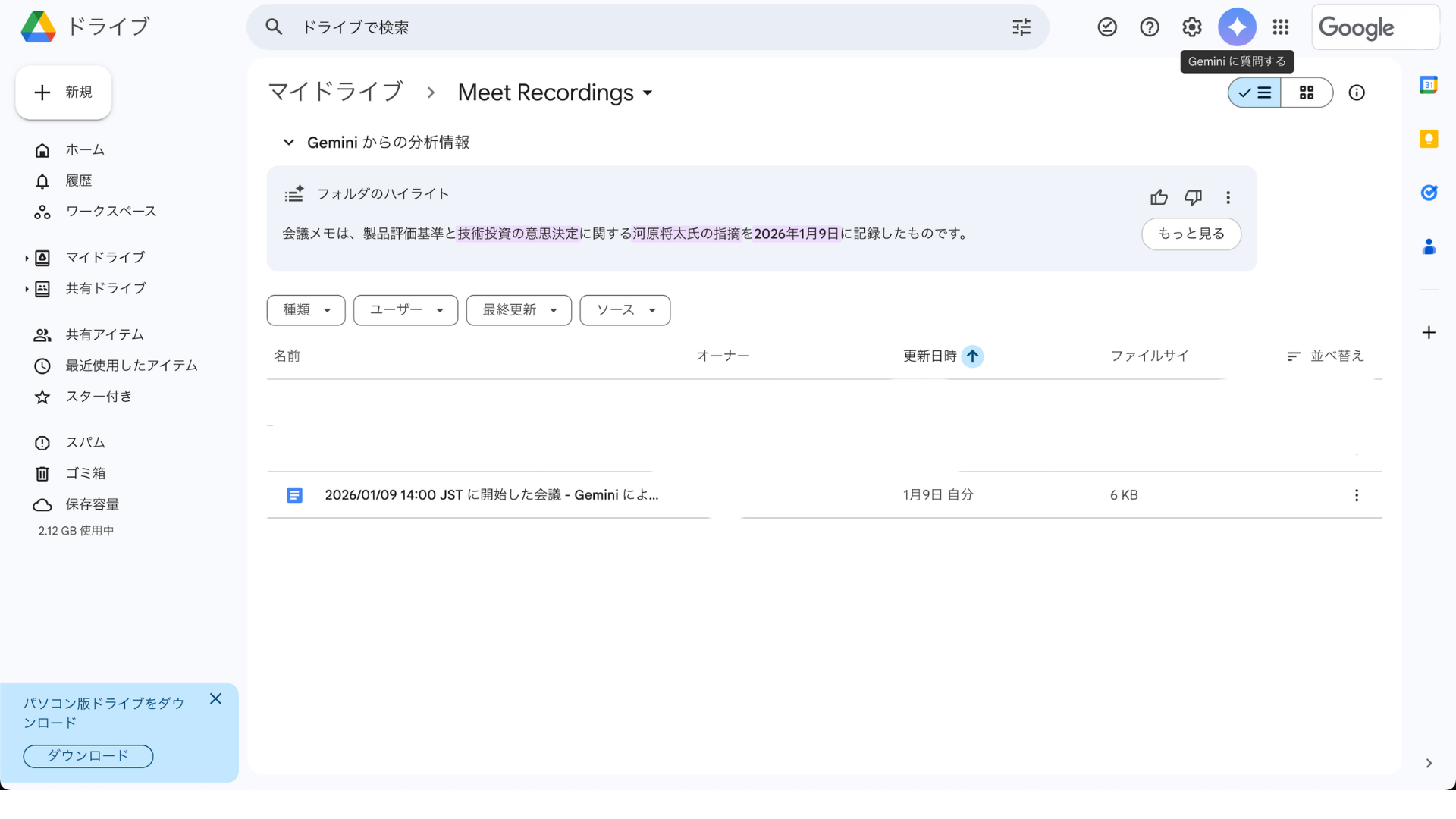Open Google Keep side panel icon
The height and width of the screenshot is (819, 1456).
[x=1429, y=139]
